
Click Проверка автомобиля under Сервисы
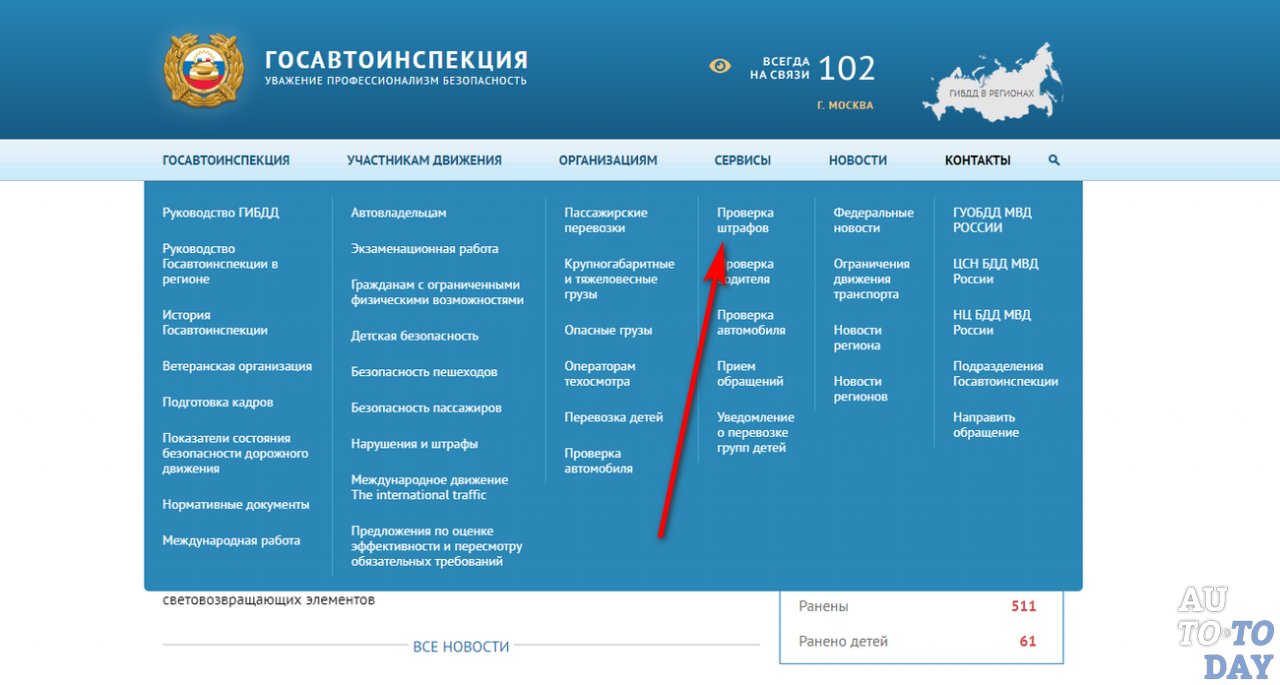click(753, 322)
